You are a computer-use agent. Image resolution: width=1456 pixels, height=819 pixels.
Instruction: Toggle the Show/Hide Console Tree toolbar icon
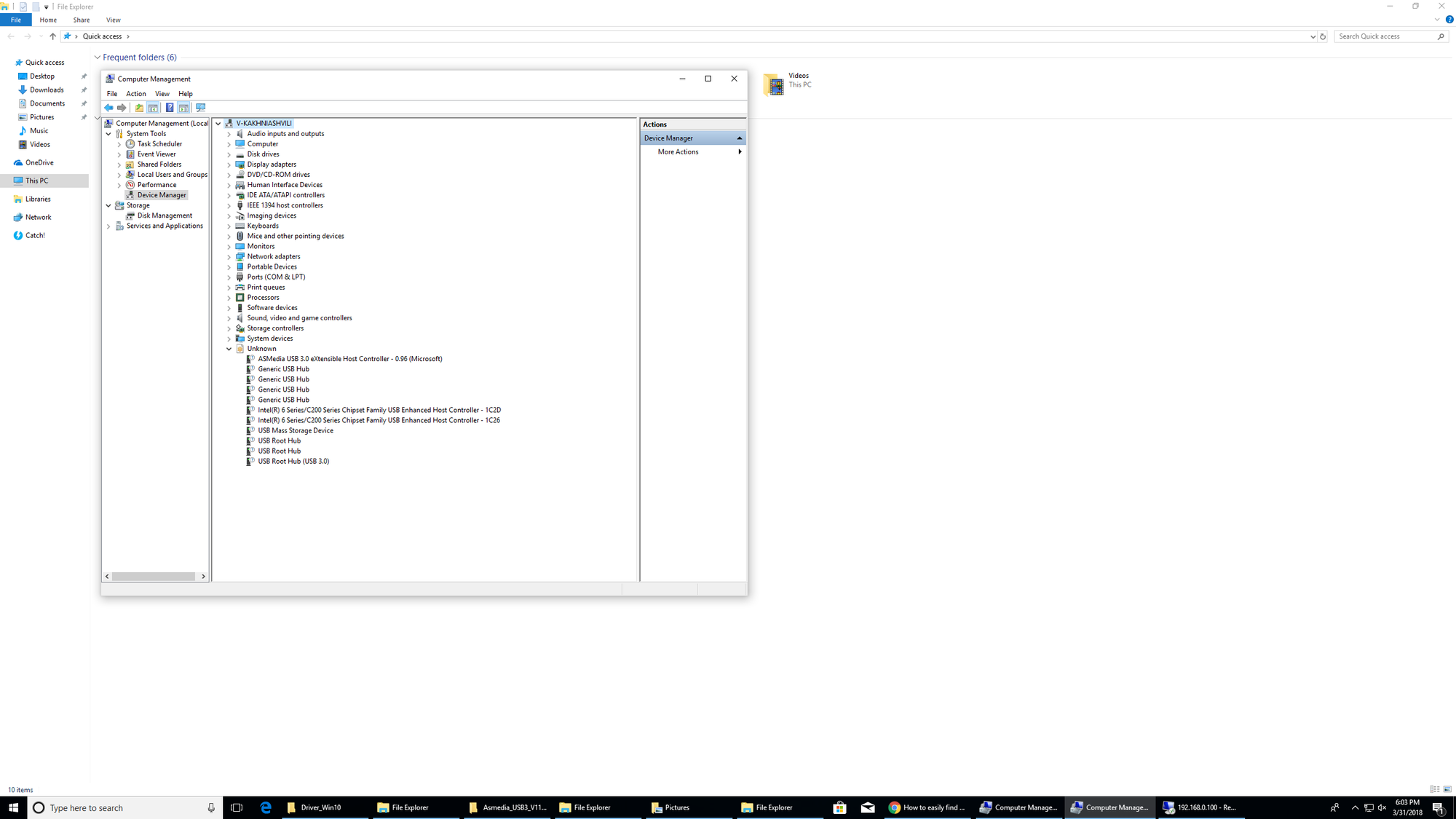tap(154, 107)
